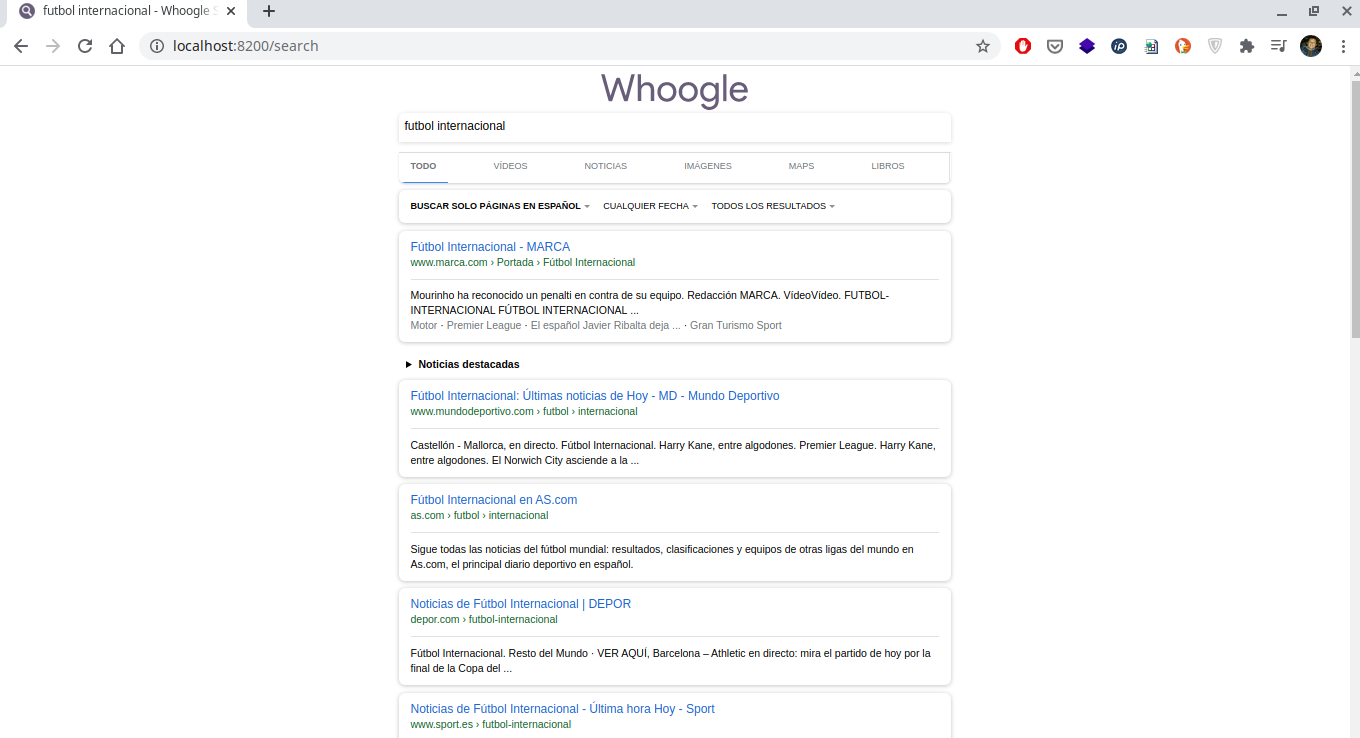Open the 'Cualquier fecha' date filter
1360x738 pixels.
(650, 206)
